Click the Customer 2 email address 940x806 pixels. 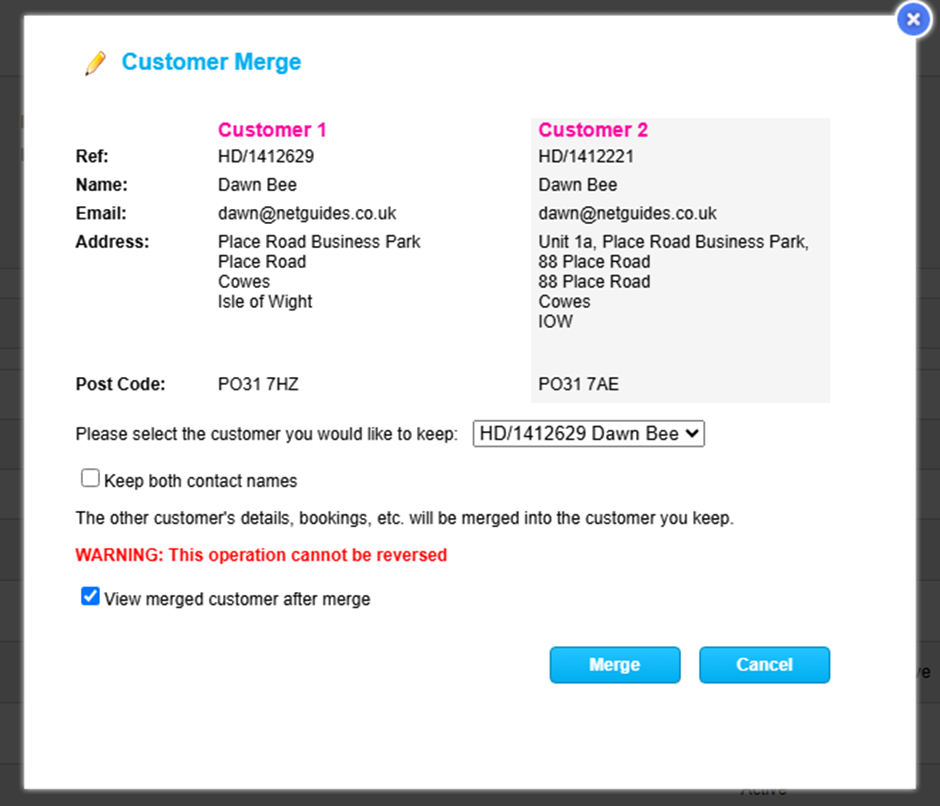pos(627,213)
